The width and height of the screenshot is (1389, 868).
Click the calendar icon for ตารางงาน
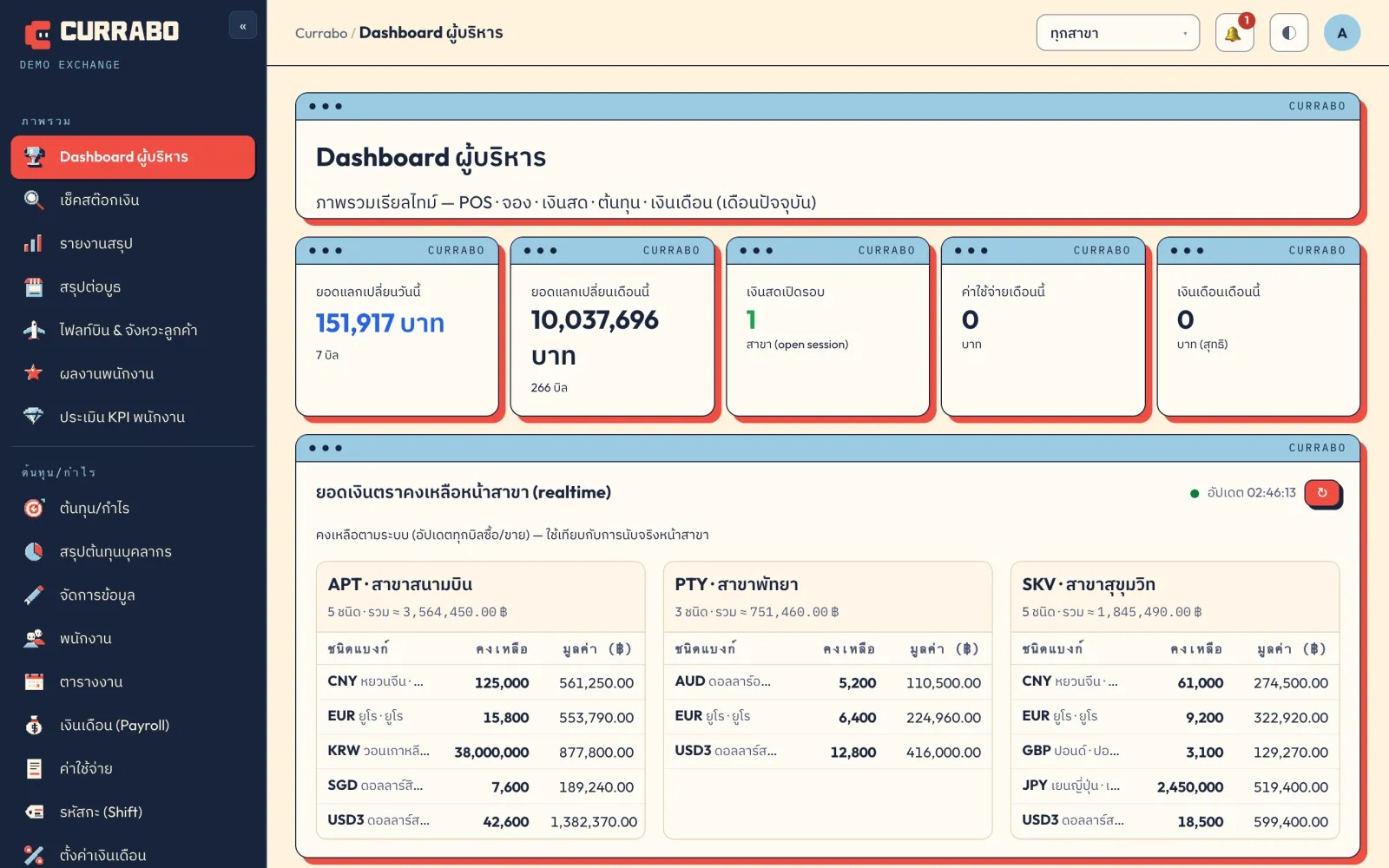click(x=34, y=681)
